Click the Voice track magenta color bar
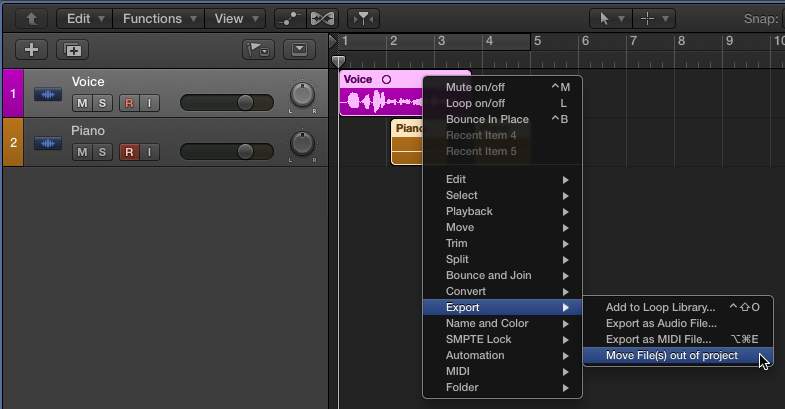The width and height of the screenshot is (785, 409). click(x=14, y=94)
